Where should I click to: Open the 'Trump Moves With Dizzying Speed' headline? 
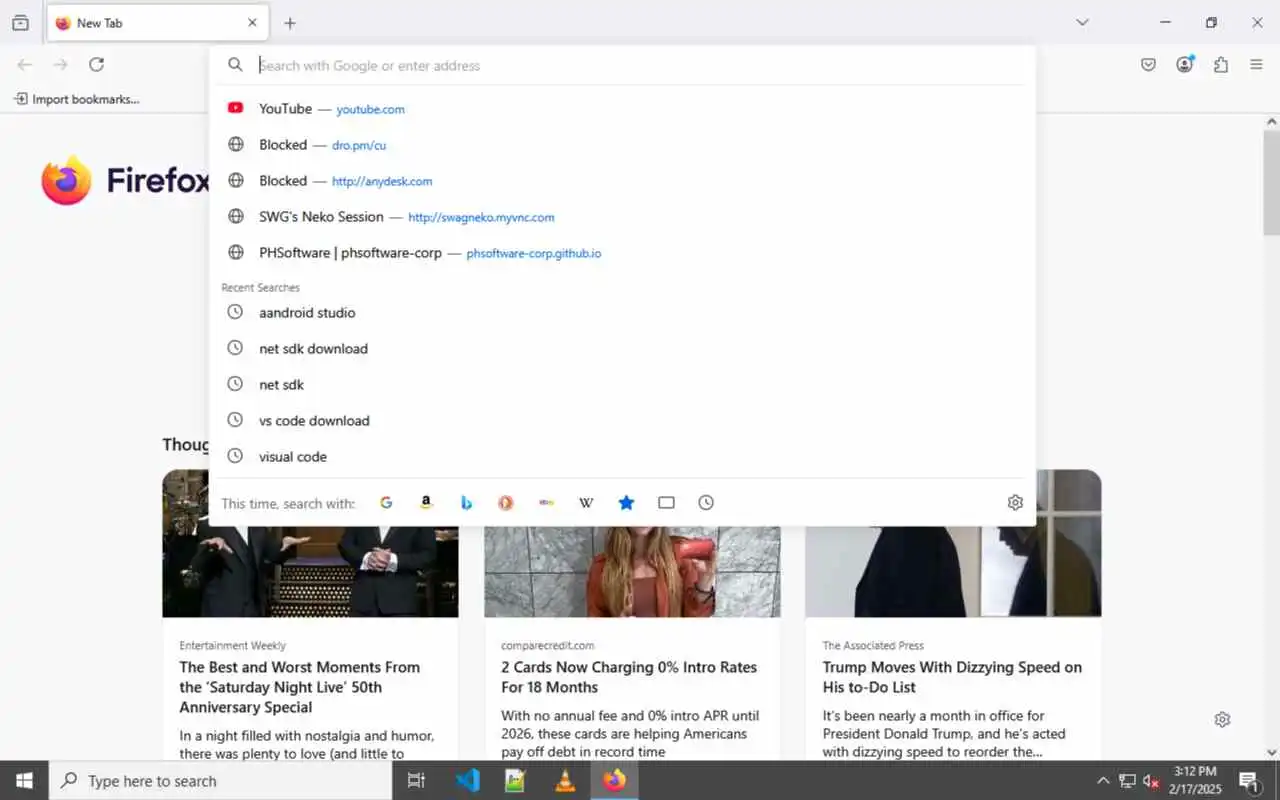click(x=952, y=677)
